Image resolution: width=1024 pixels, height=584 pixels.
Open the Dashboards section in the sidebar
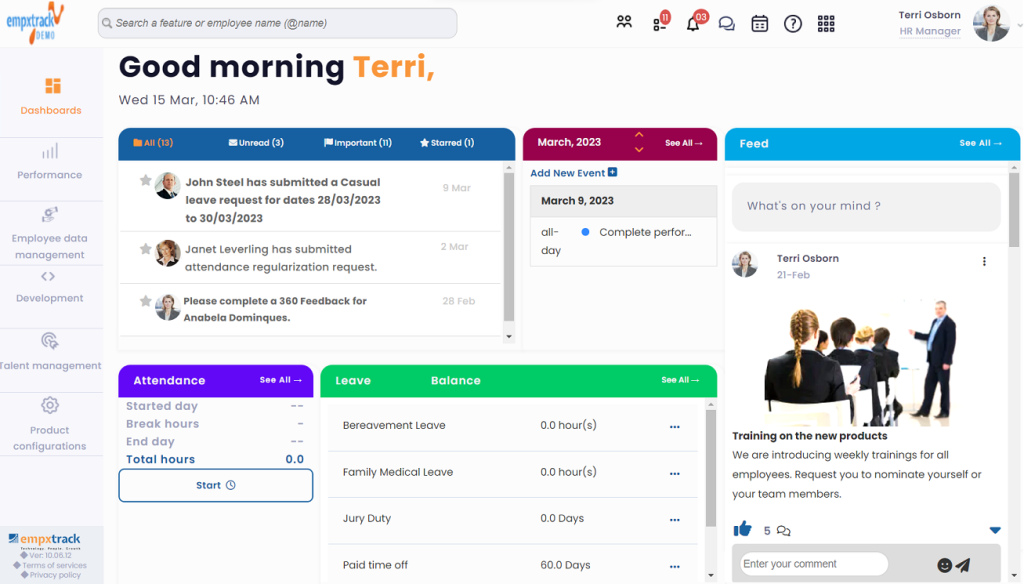point(51,97)
